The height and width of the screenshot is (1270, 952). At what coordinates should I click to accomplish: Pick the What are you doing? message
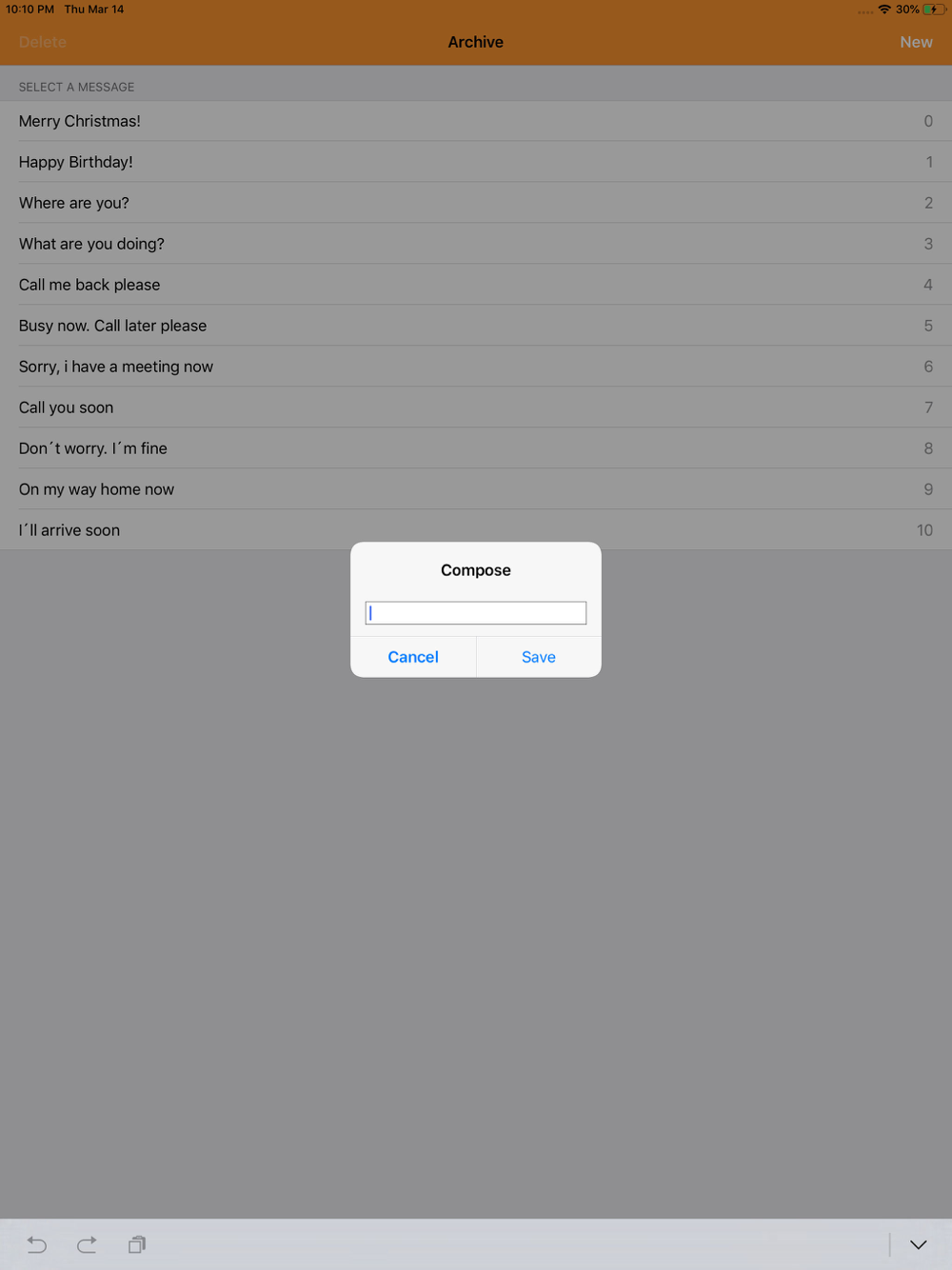click(476, 244)
